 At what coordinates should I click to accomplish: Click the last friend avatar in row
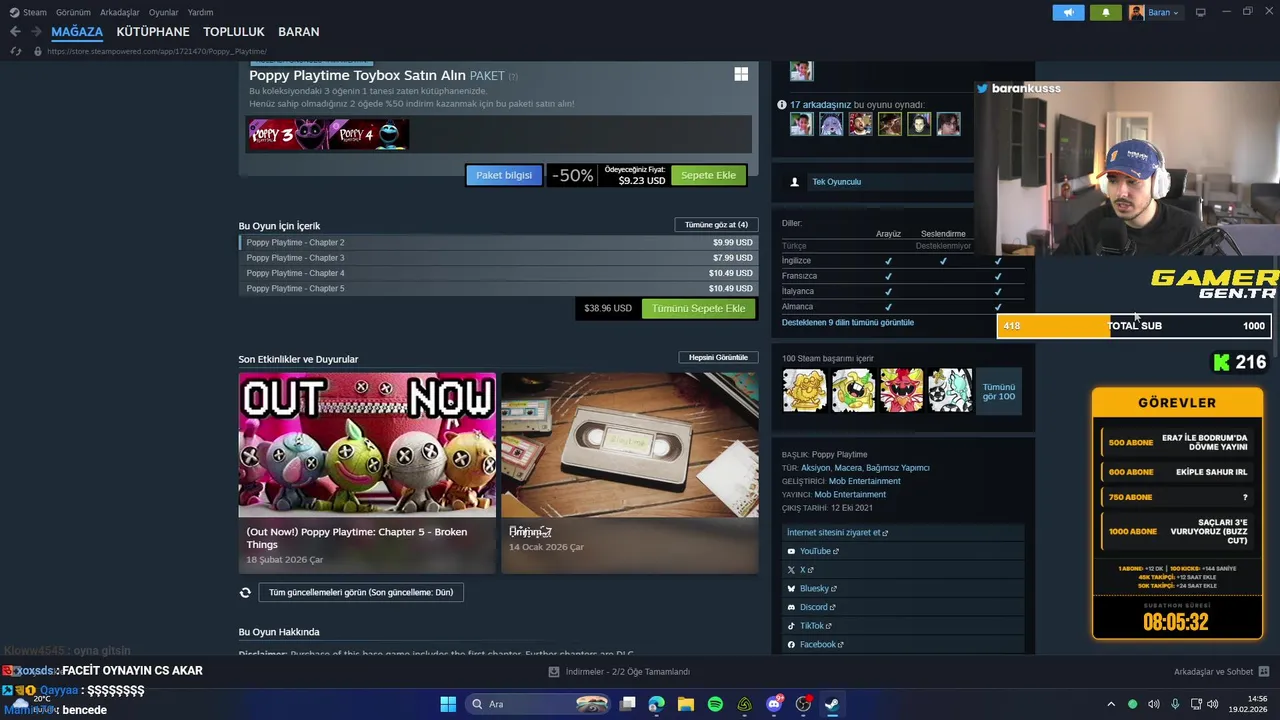(948, 124)
